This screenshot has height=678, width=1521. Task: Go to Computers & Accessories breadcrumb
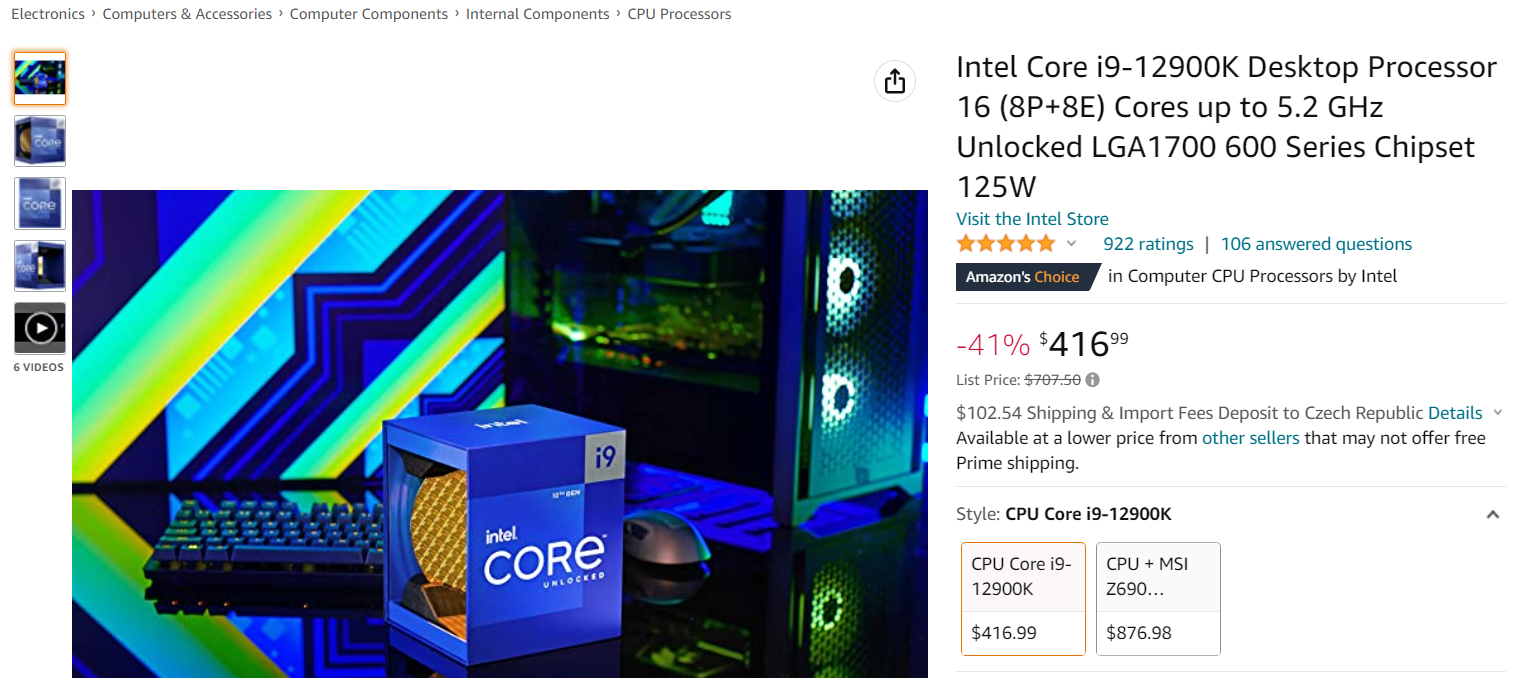pos(187,14)
